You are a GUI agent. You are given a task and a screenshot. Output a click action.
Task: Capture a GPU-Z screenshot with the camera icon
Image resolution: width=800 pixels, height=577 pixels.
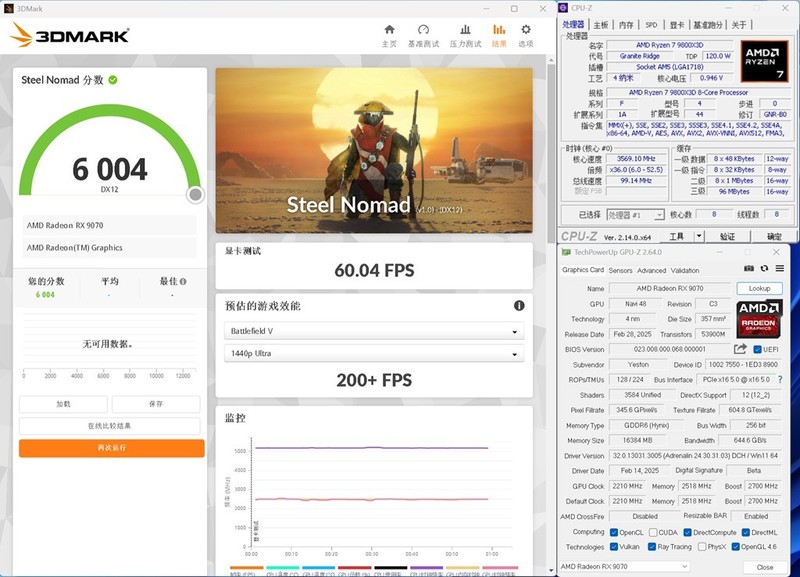tap(747, 266)
